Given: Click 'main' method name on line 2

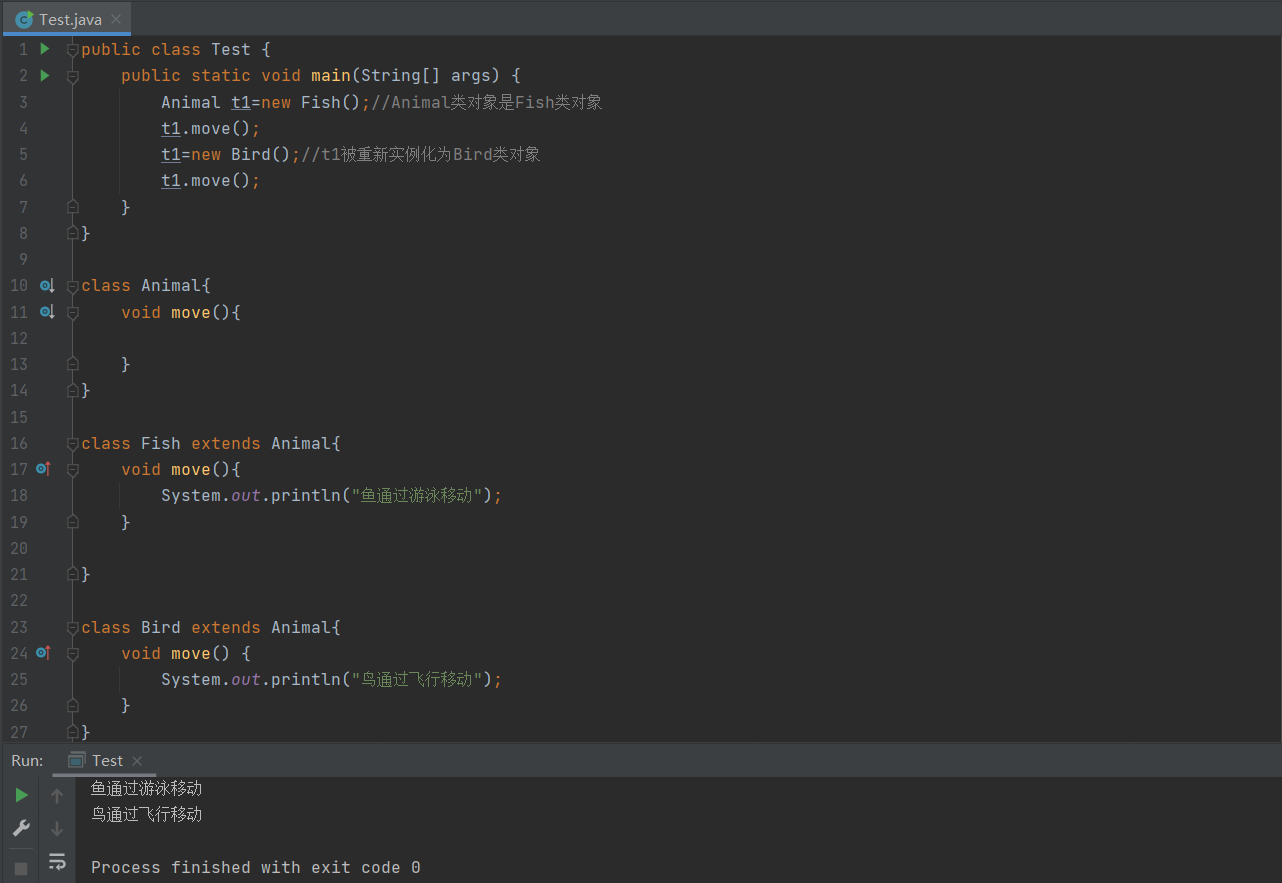Looking at the screenshot, I should click(x=331, y=76).
